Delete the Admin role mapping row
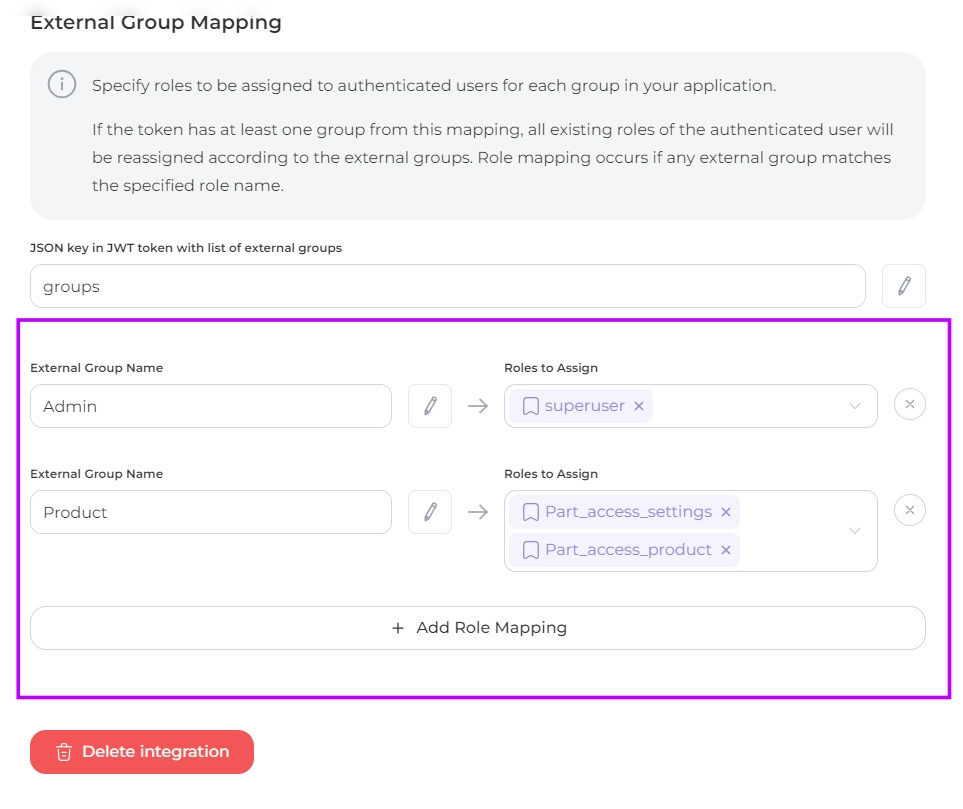 click(x=909, y=404)
